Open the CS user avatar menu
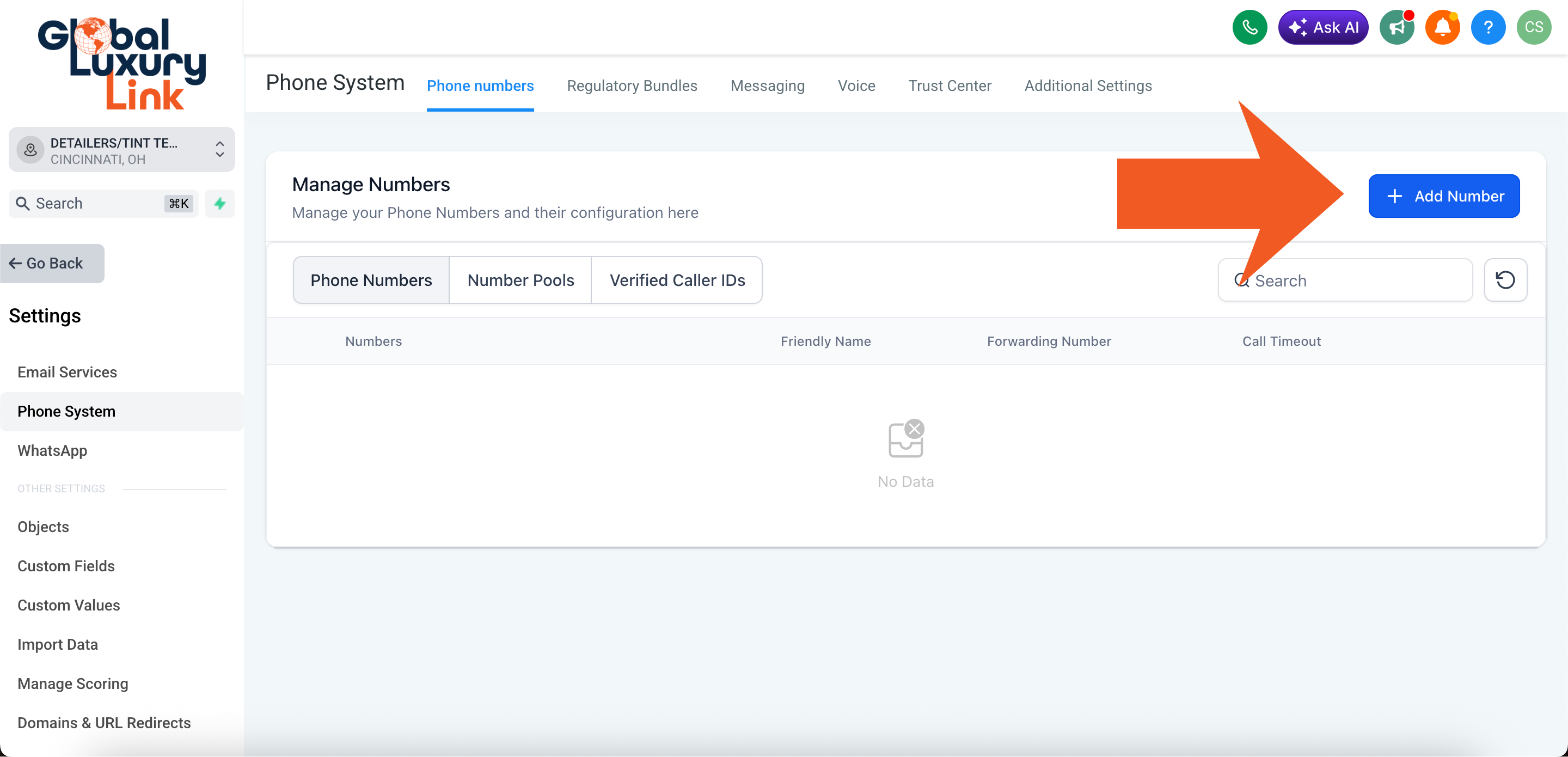1568x757 pixels. tap(1533, 27)
